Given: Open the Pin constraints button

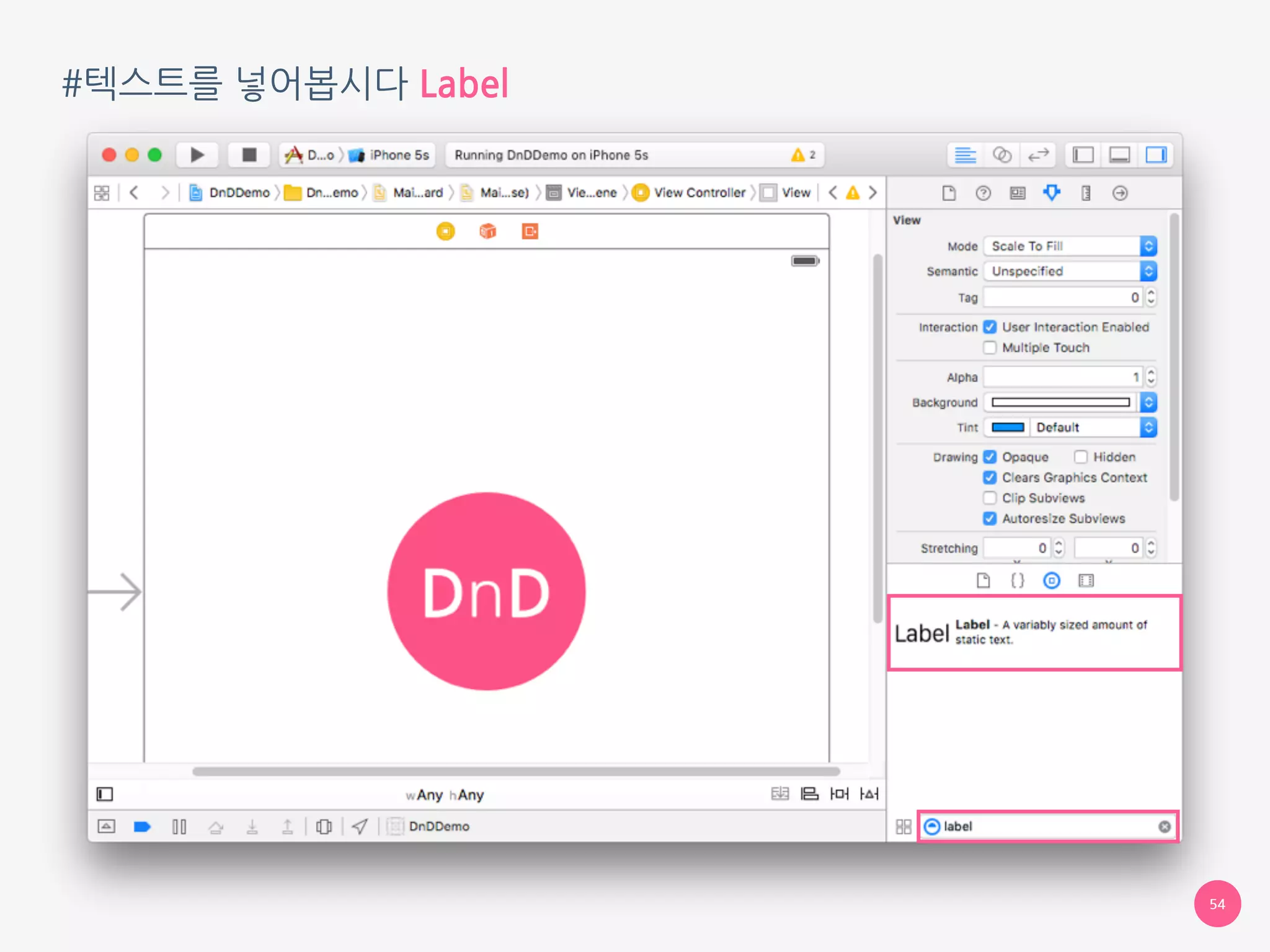Looking at the screenshot, I should (839, 794).
